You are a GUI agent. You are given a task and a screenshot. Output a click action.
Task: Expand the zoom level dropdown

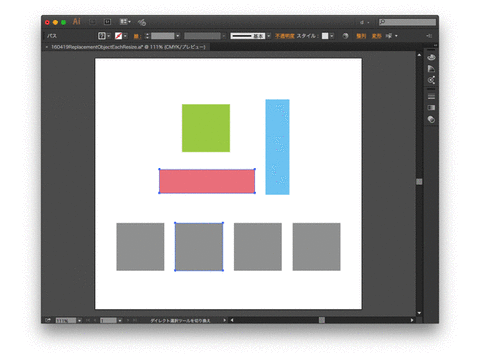[79, 321]
